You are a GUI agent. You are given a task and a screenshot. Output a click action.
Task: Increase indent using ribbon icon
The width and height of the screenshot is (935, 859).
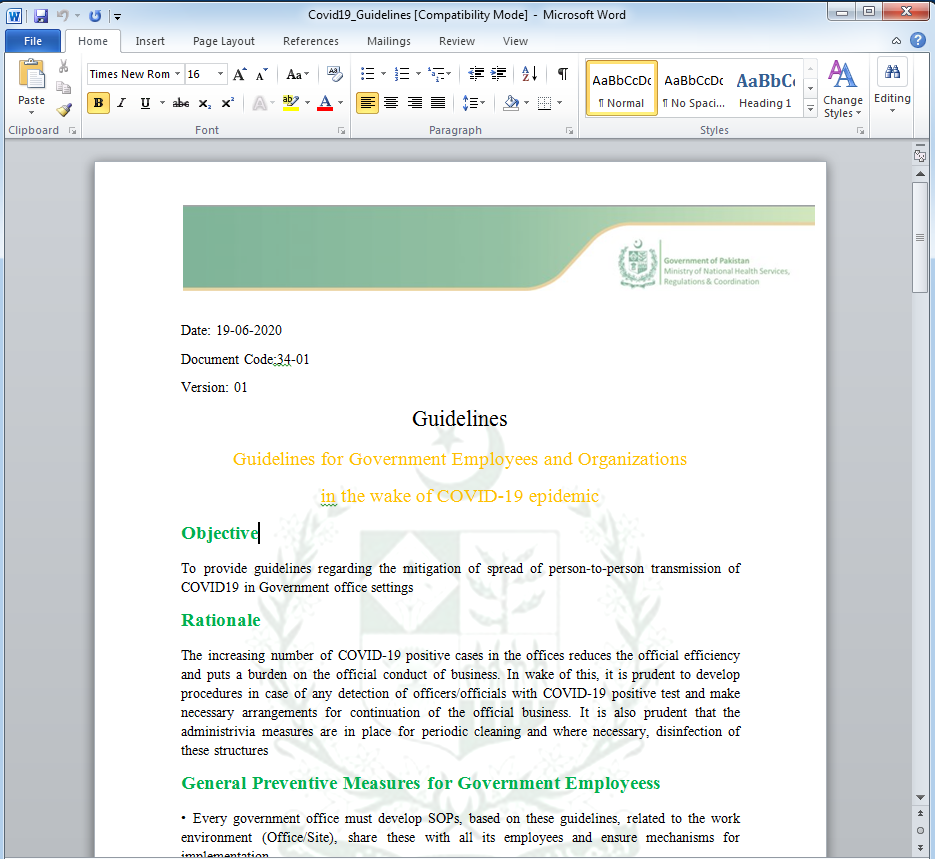499,74
